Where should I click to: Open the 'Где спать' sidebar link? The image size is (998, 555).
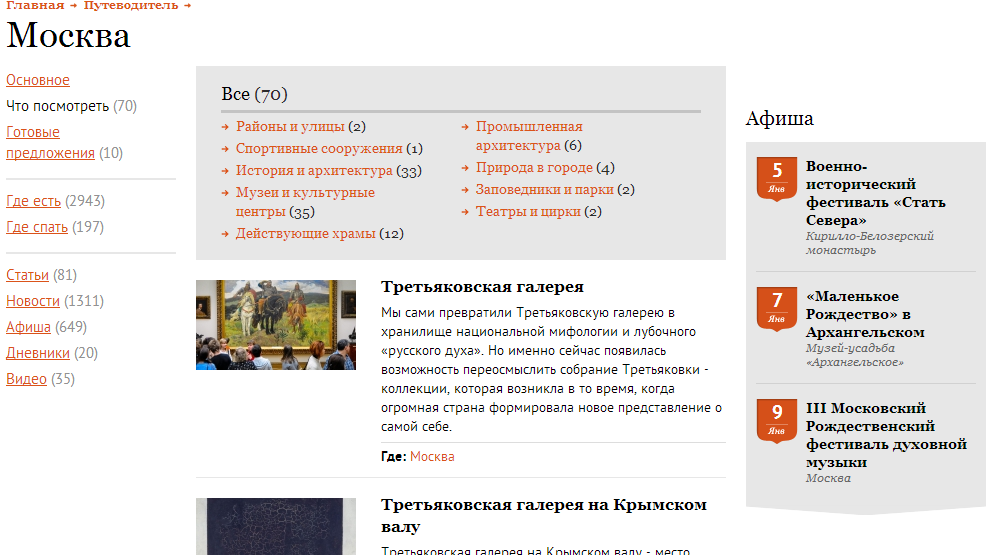click(x=37, y=227)
